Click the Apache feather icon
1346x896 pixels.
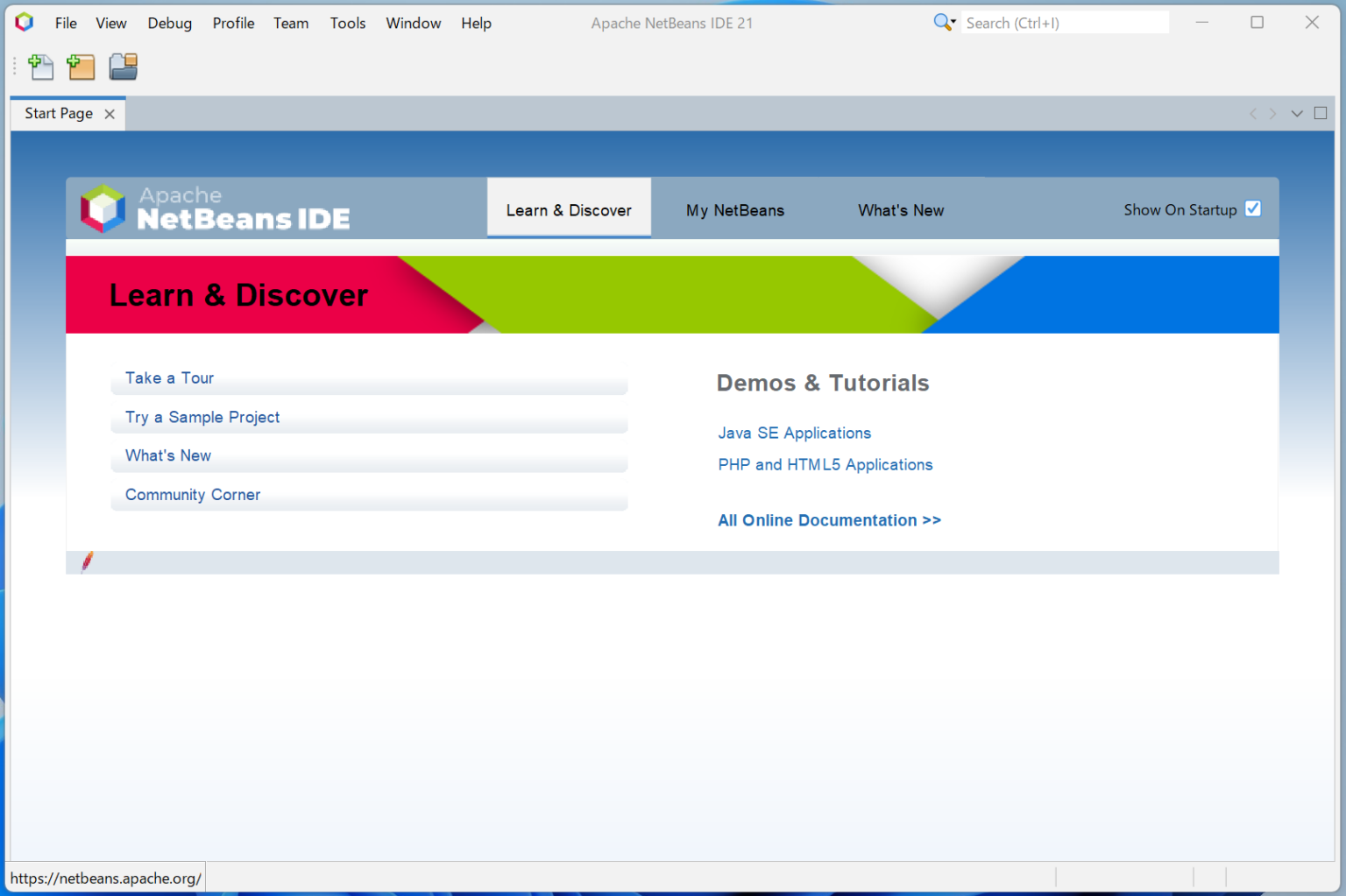[x=87, y=561]
